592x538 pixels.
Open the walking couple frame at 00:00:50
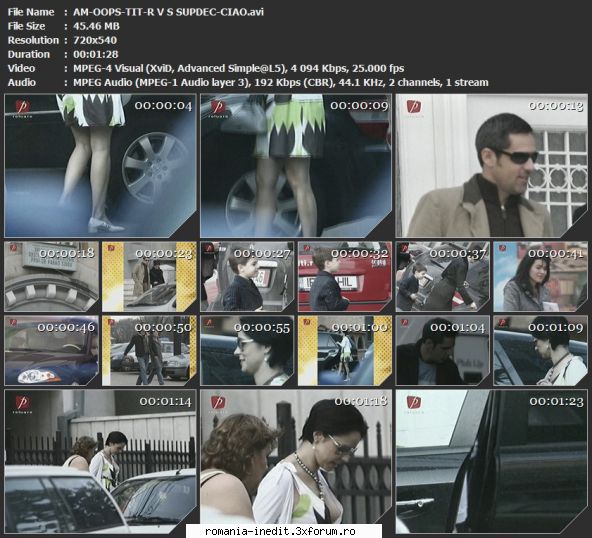tap(149, 351)
